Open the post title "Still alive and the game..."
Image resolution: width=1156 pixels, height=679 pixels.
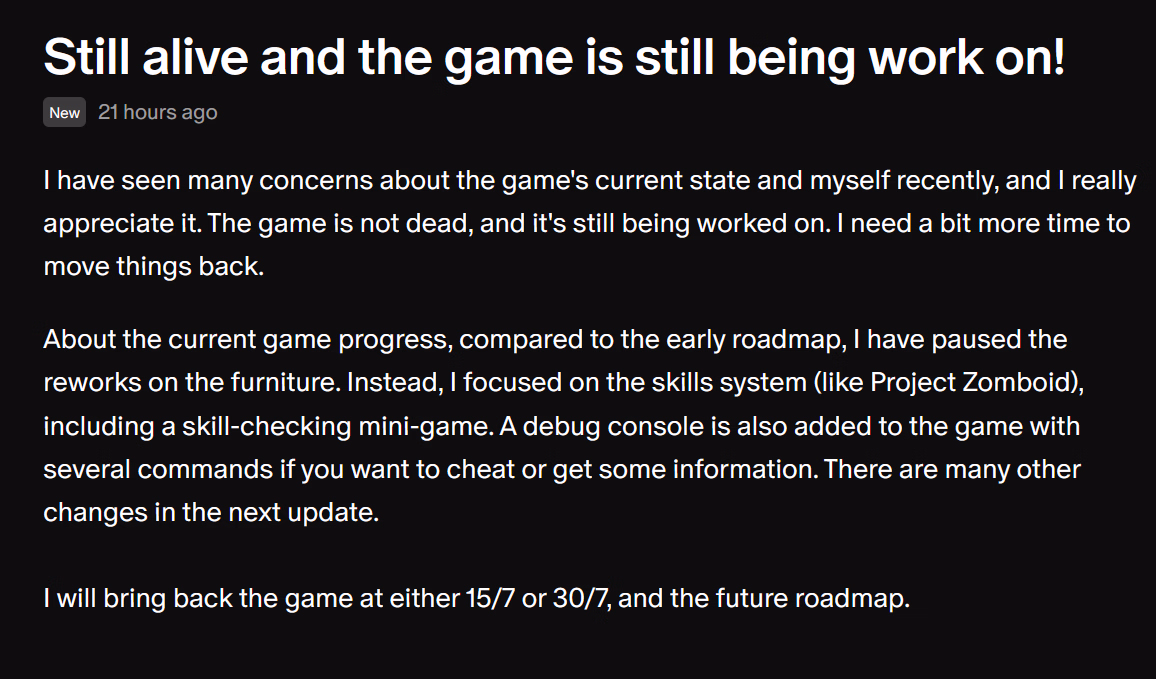(x=554, y=58)
